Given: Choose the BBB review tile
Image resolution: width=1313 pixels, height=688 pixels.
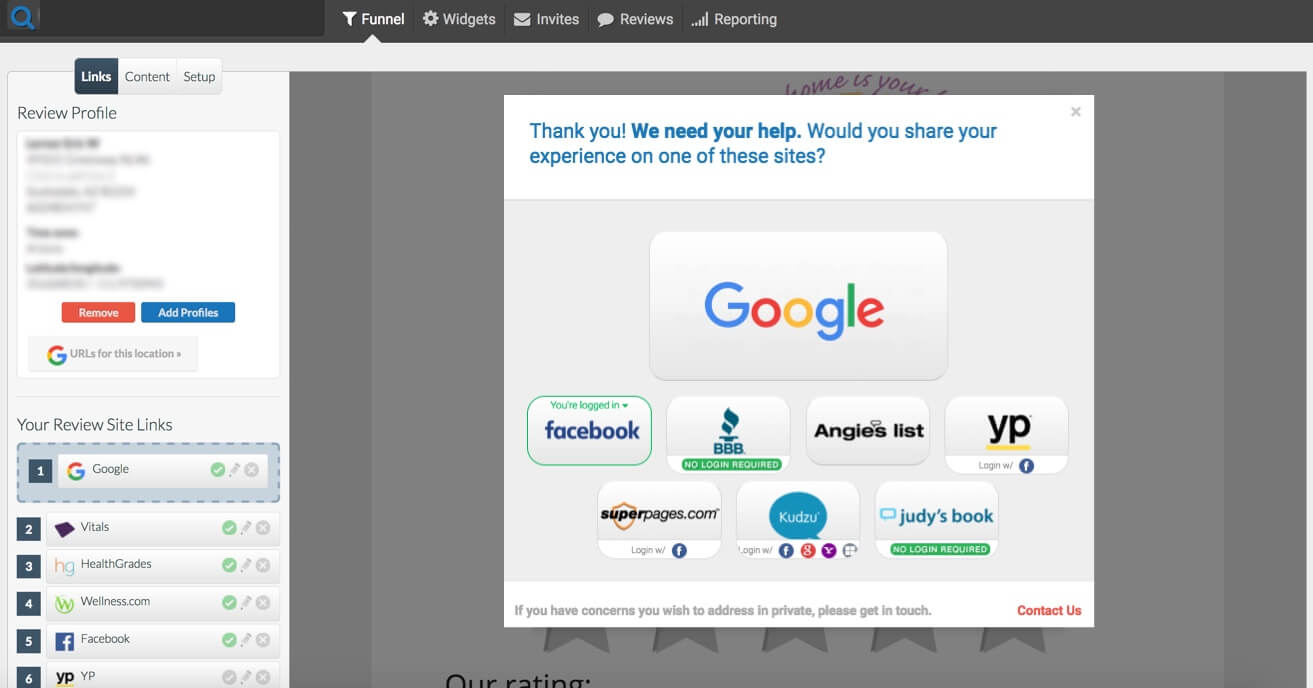Looking at the screenshot, I should (x=728, y=434).
